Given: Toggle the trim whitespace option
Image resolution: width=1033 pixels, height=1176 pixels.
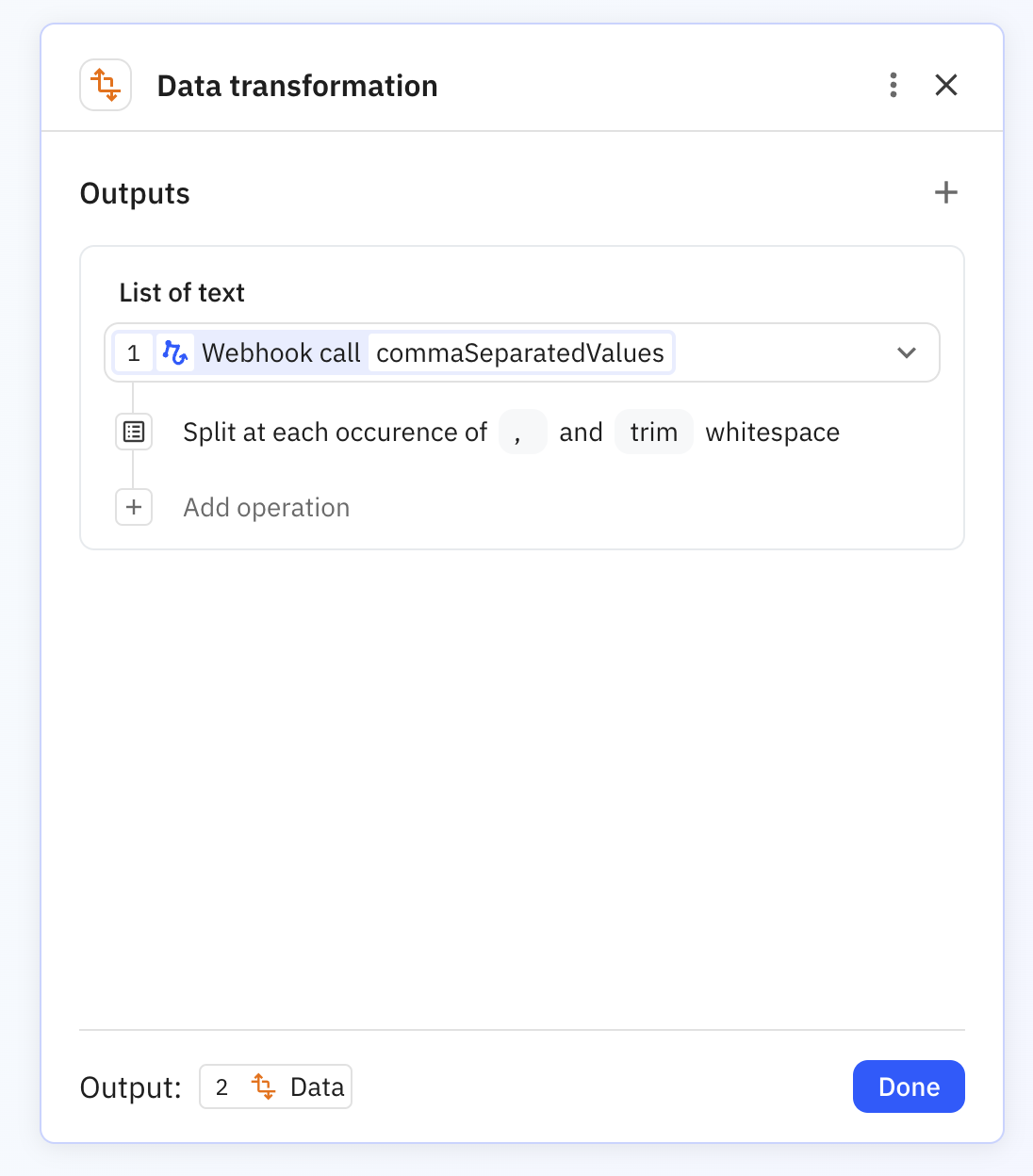Looking at the screenshot, I should coord(654,432).
